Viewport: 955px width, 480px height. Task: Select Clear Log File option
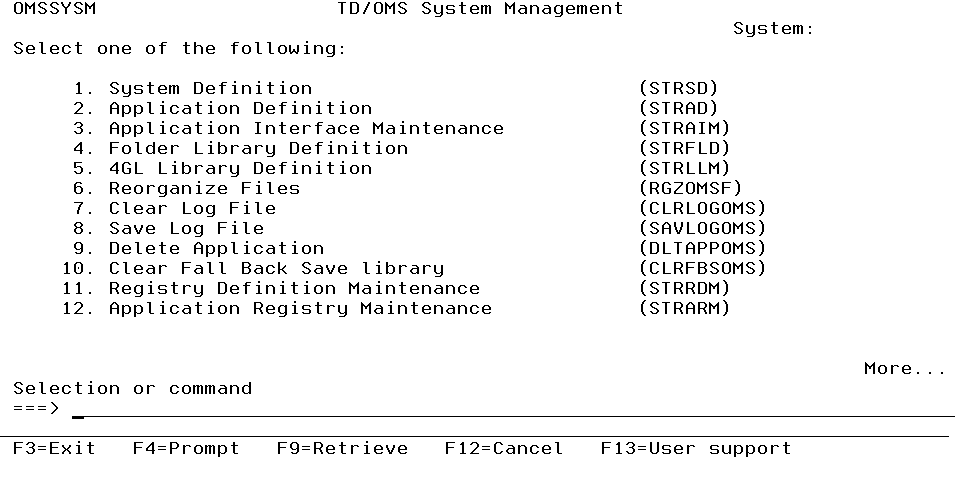(x=192, y=208)
